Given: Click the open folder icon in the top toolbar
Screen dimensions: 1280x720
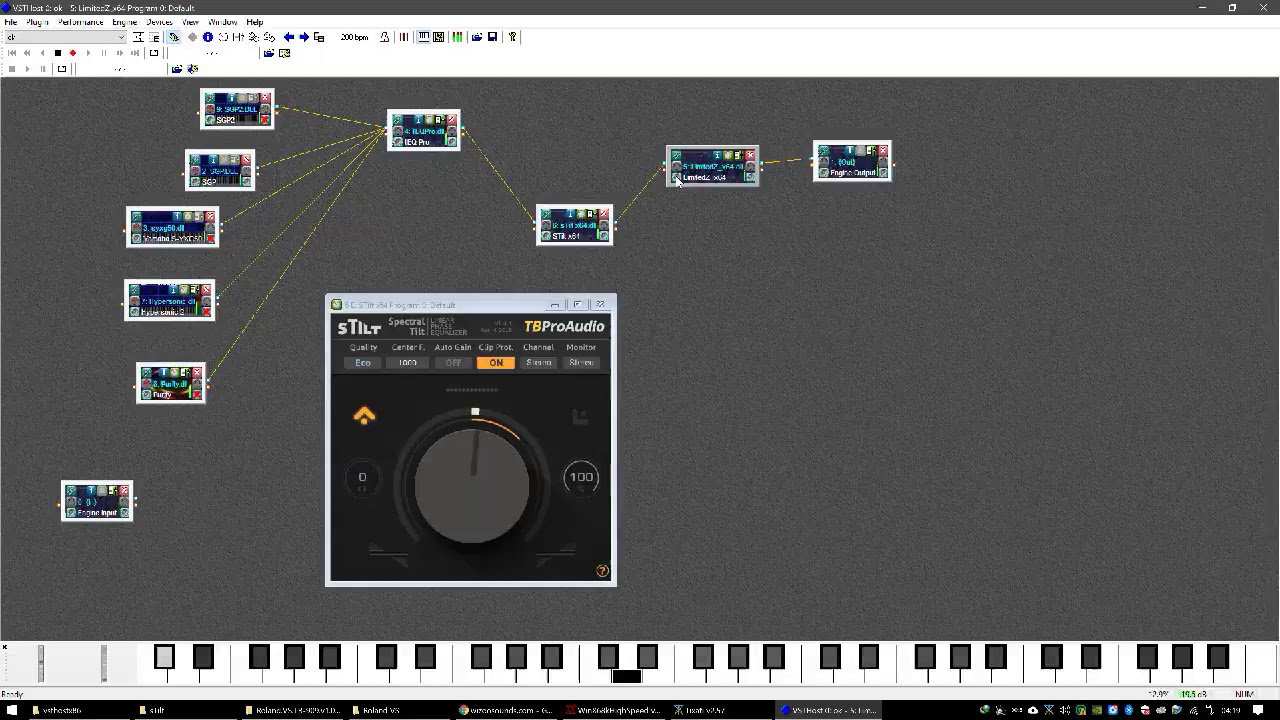Looking at the screenshot, I should 477,37.
